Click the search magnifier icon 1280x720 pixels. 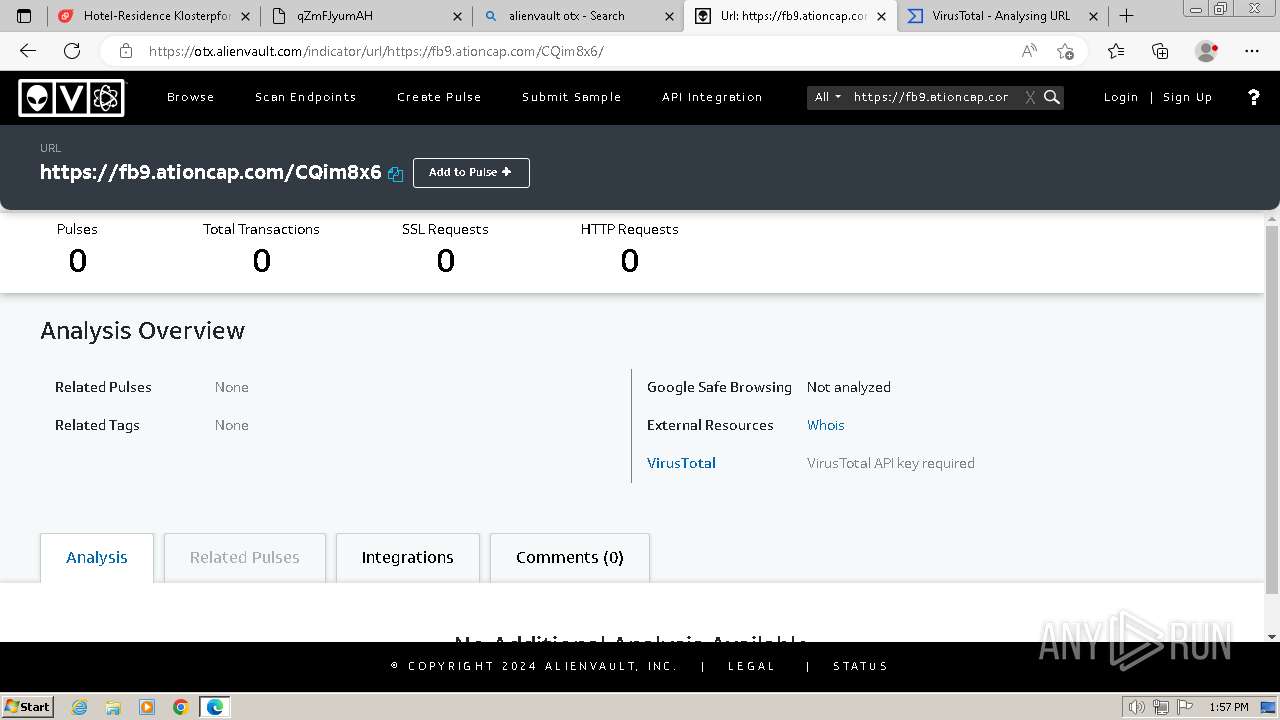coord(1051,97)
